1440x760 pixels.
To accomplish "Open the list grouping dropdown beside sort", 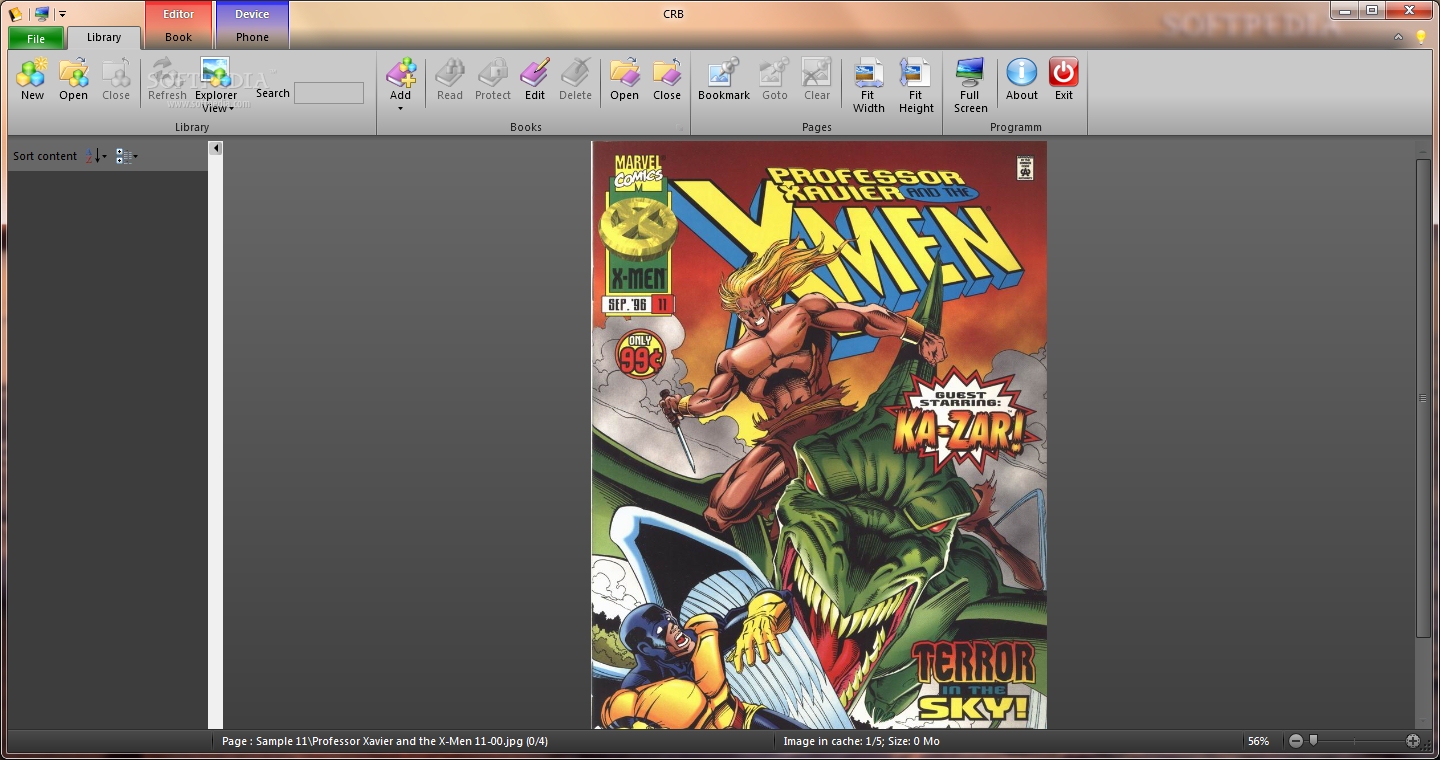I will coord(126,156).
